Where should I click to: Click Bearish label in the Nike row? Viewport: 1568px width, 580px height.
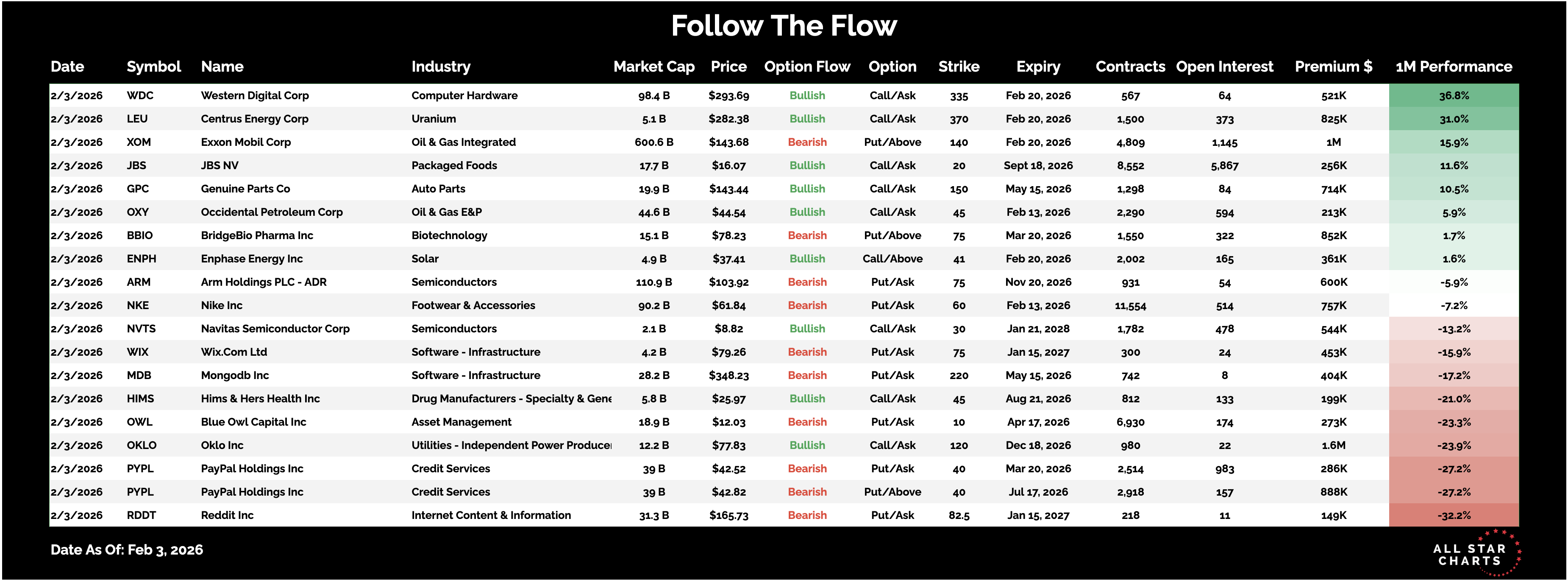click(x=807, y=305)
